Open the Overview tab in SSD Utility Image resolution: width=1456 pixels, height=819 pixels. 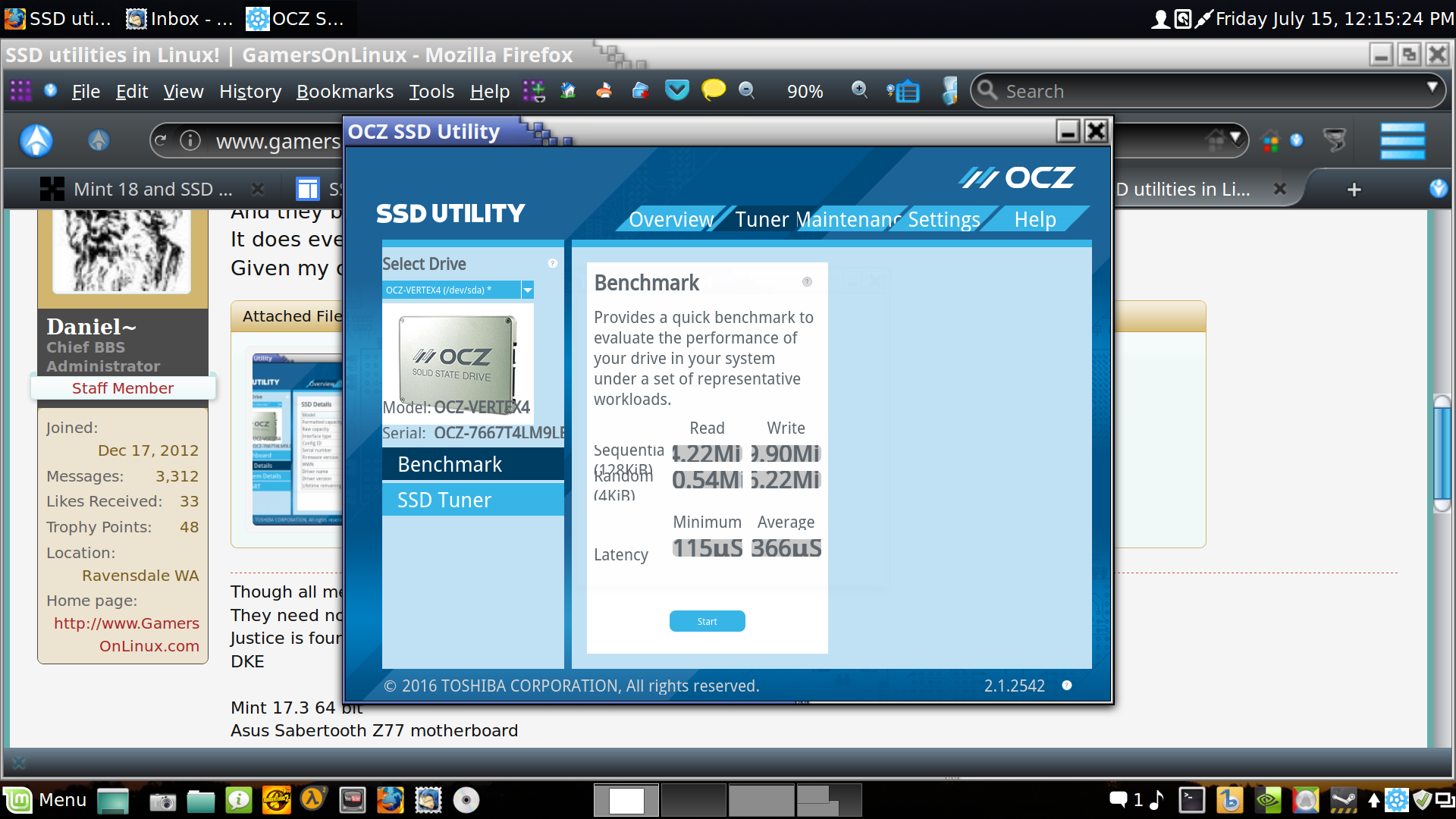pos(671,219)
